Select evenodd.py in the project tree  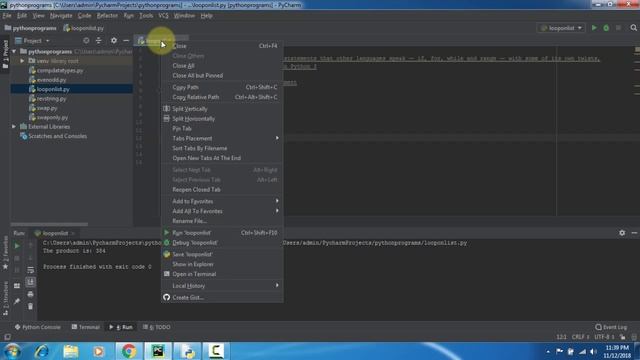click(x=51, y=80)
